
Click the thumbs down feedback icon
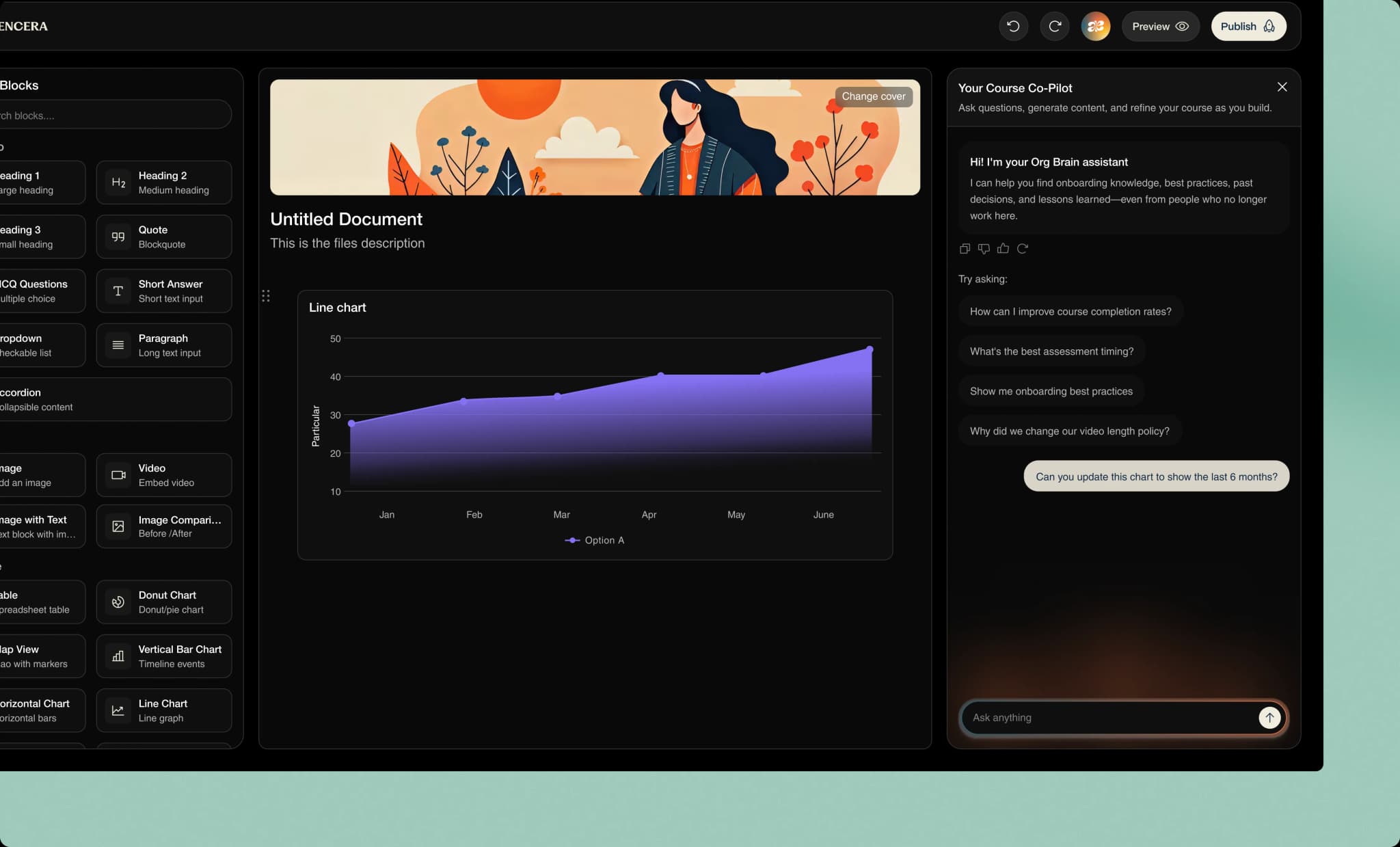pyautogui.click(x=984, y=249)
